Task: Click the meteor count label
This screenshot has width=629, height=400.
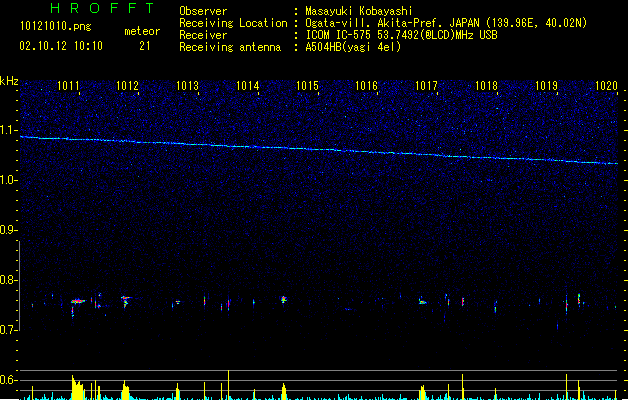Action: [142, 31]
